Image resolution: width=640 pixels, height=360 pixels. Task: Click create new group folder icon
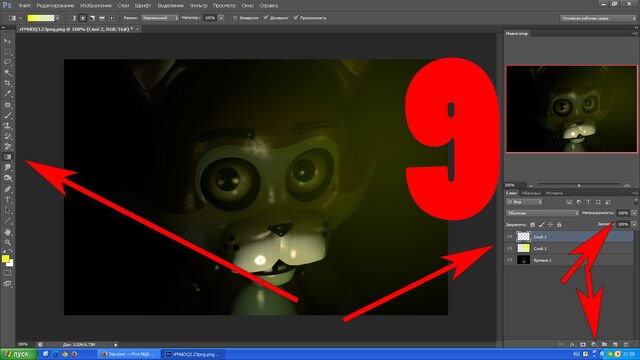(x=604, y=345)
